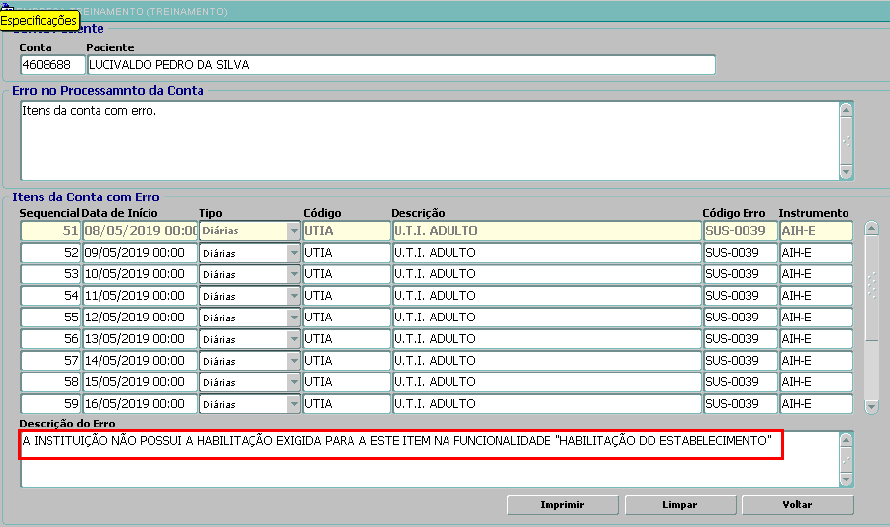Click the Conta field 4608688
The image size is (890, 527).
53,65
